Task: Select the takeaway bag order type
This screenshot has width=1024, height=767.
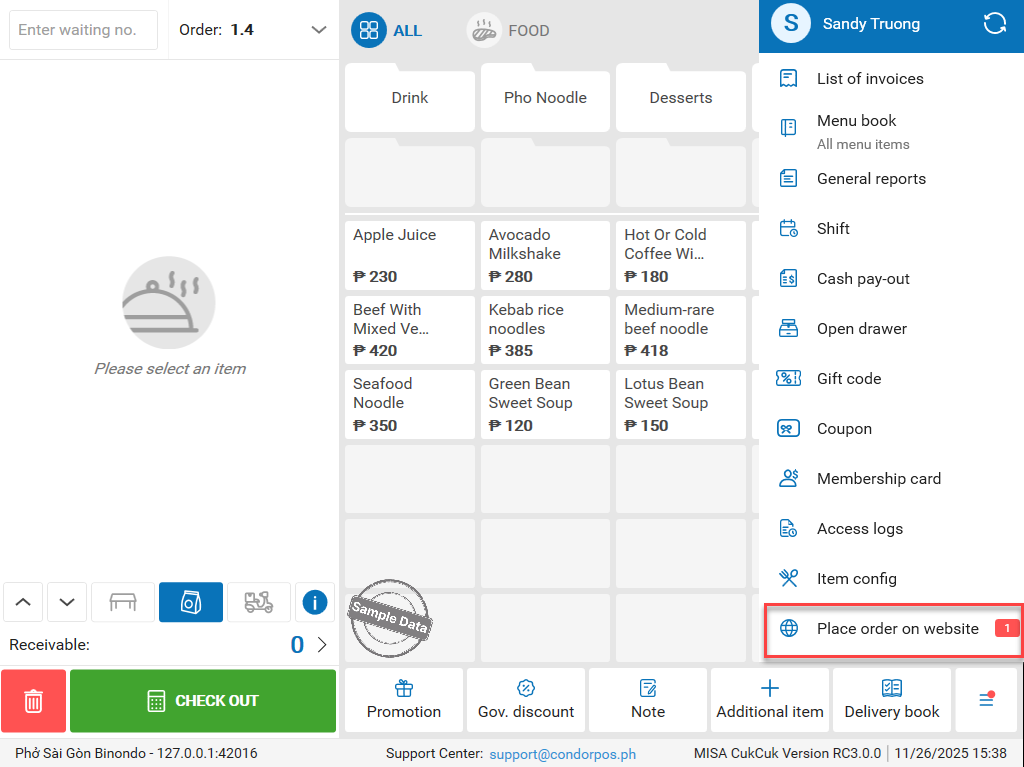Action: click(x=191, y=602)
